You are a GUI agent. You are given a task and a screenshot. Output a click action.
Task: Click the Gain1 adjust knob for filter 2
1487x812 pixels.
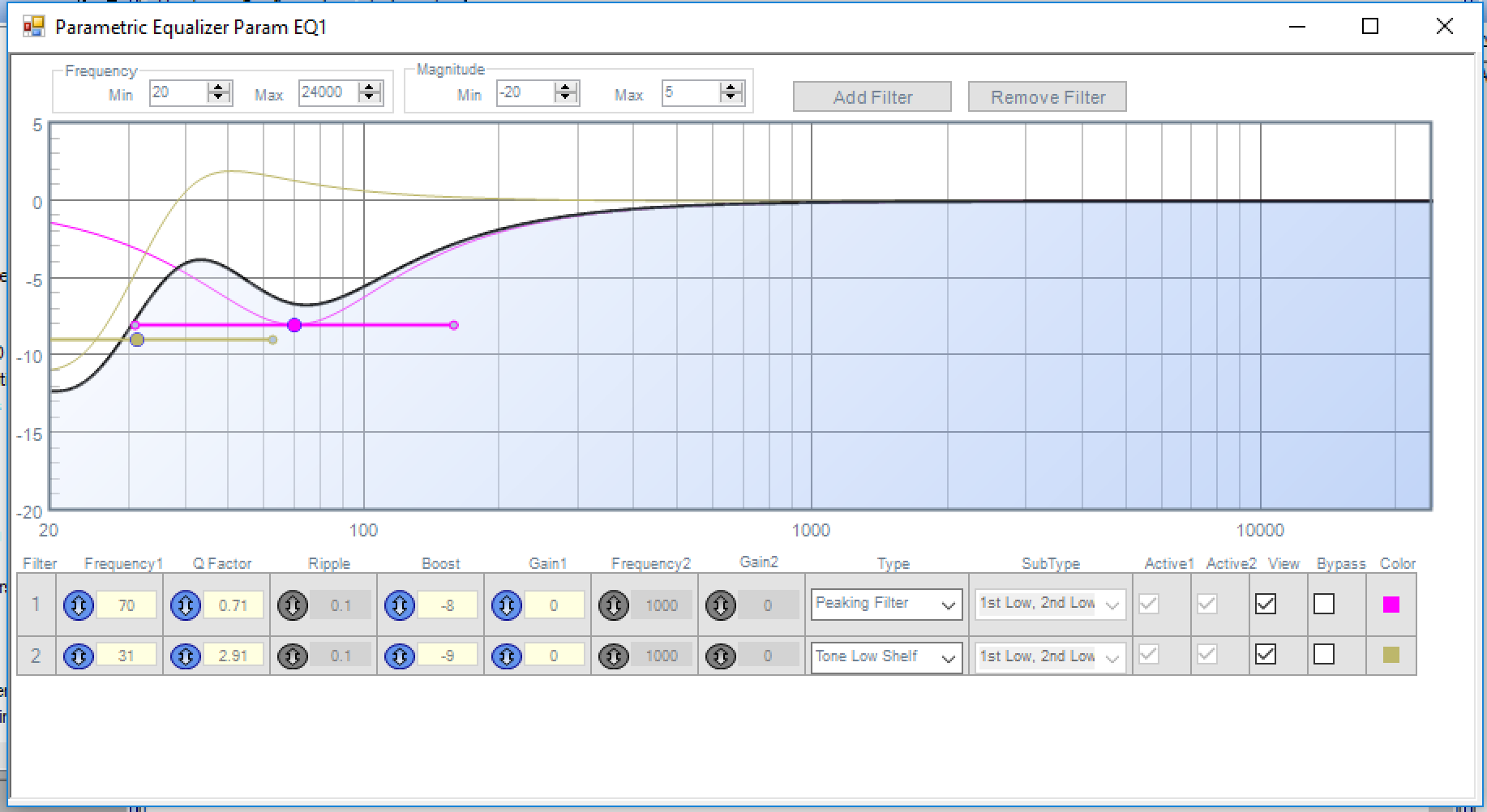[507, 656]
